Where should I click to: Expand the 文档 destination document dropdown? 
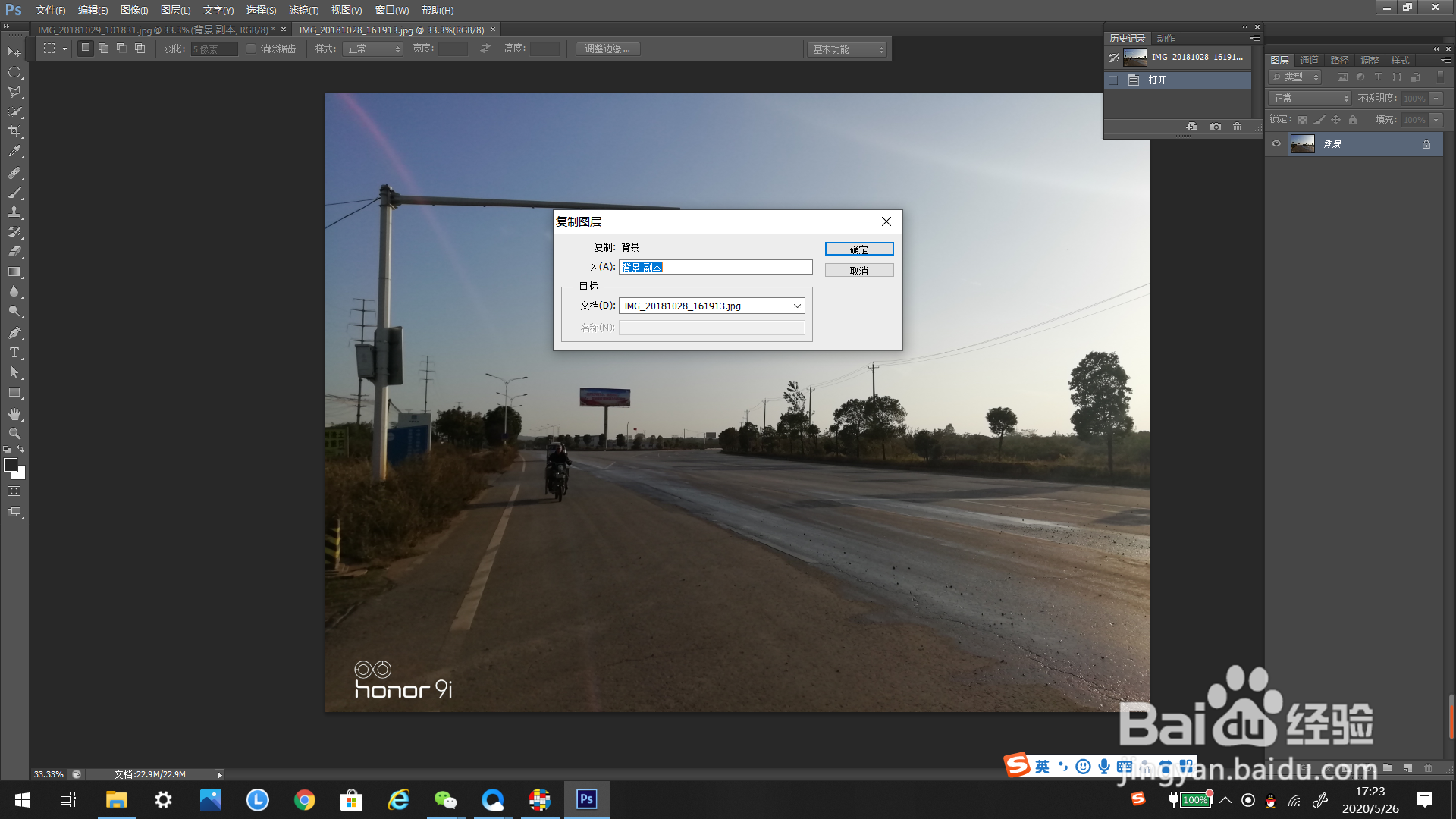[x=797, y=306]
